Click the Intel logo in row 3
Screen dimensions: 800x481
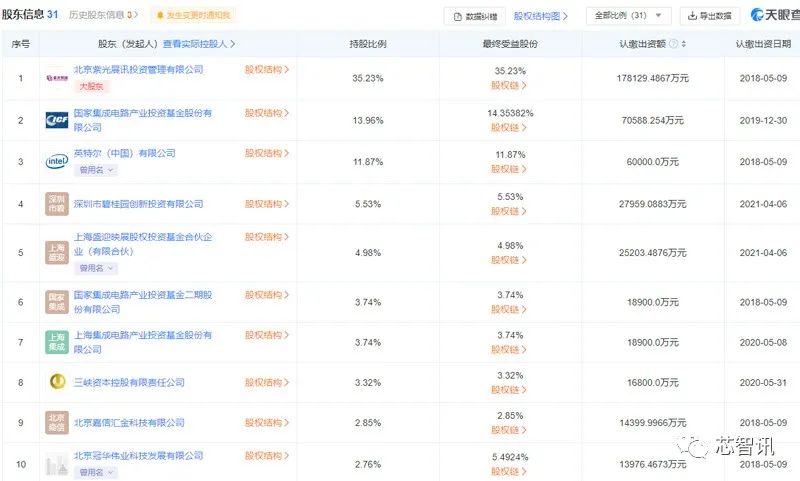pos(57,162)
